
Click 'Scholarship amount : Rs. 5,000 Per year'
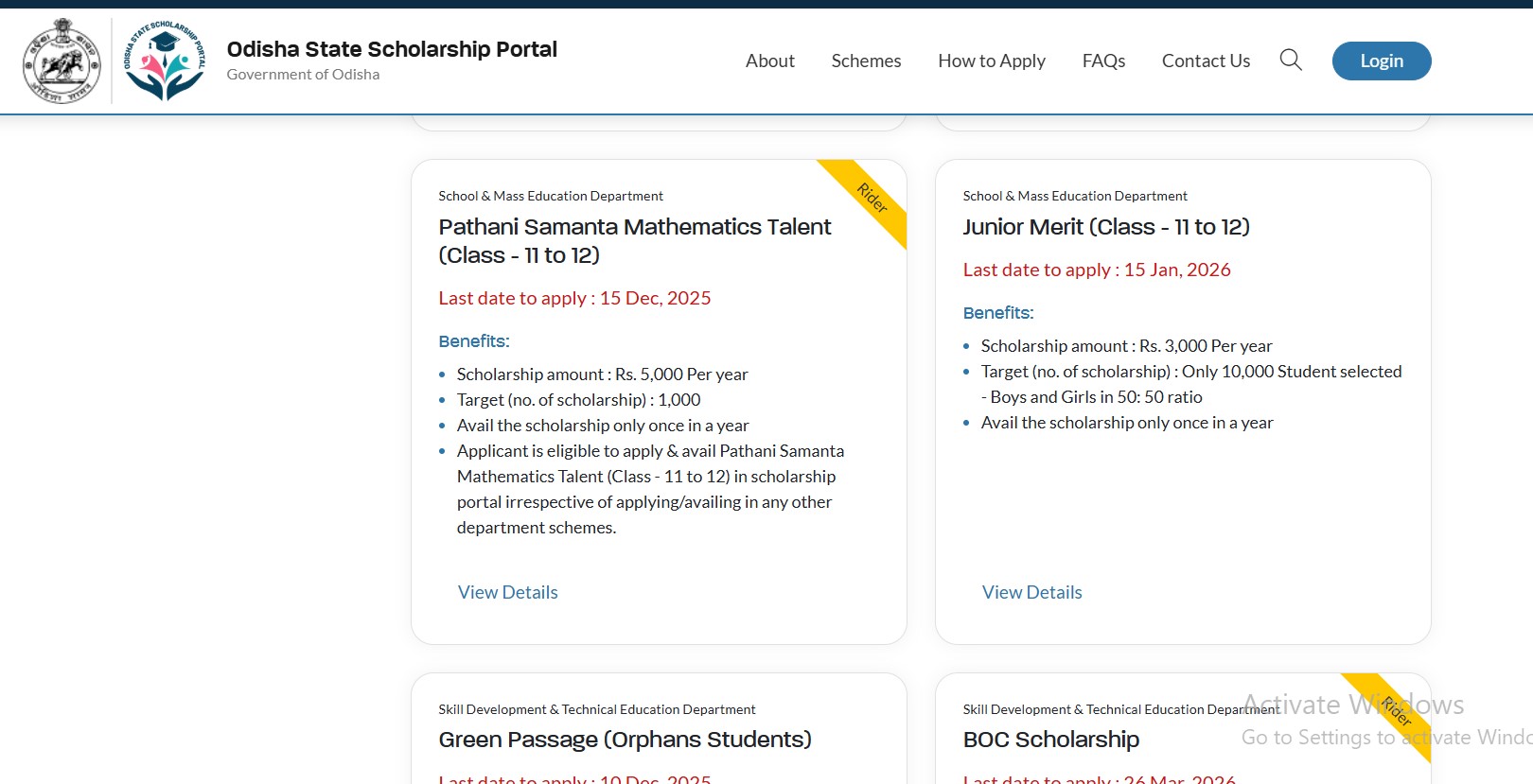point(602,375)
